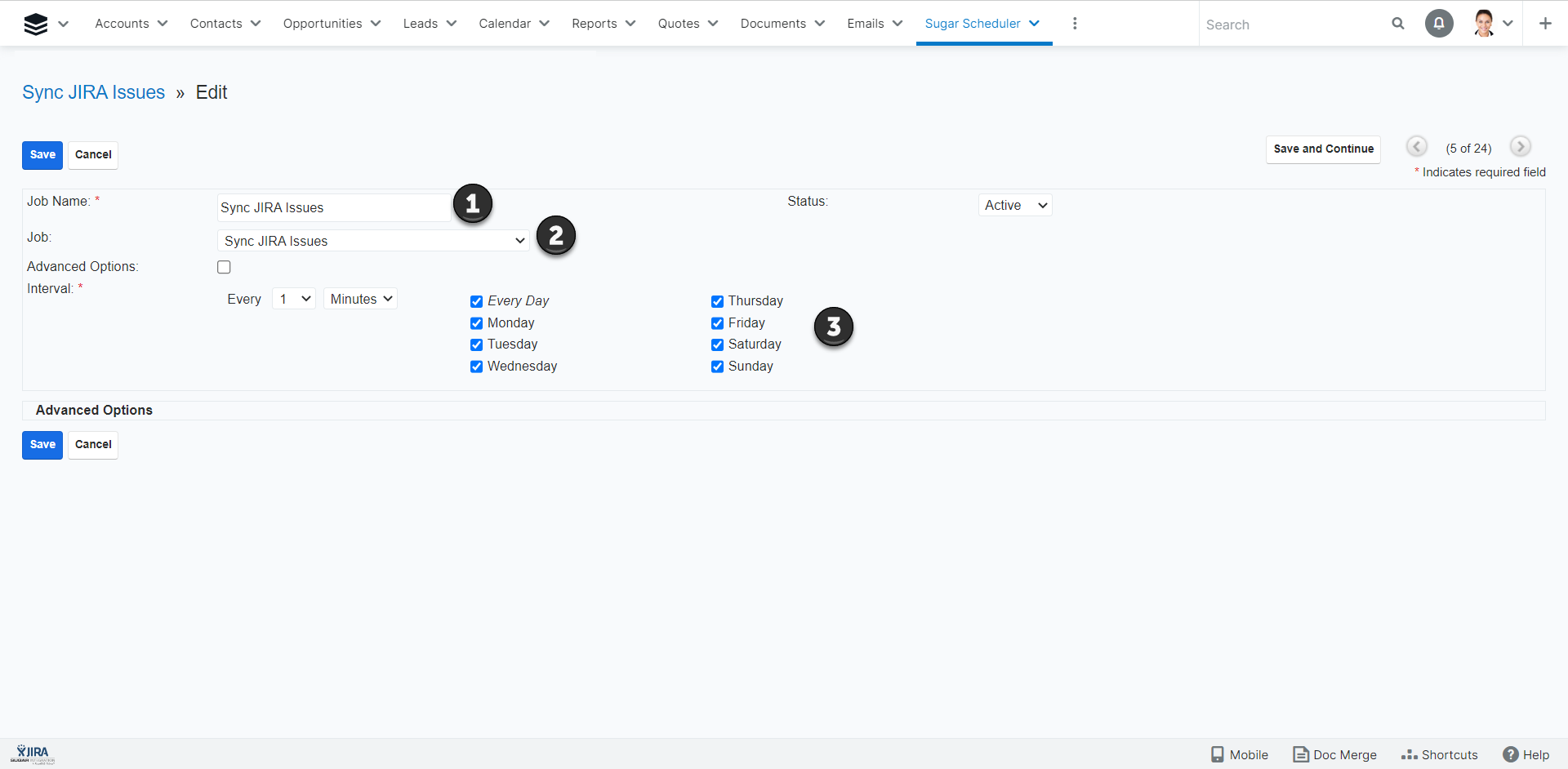Click the Job Name text field

[333, 207]
